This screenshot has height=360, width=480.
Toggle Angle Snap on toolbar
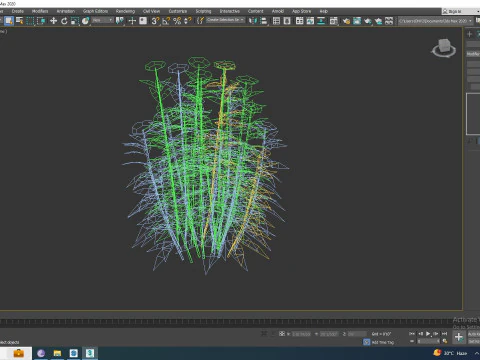(x=166, y=21)
